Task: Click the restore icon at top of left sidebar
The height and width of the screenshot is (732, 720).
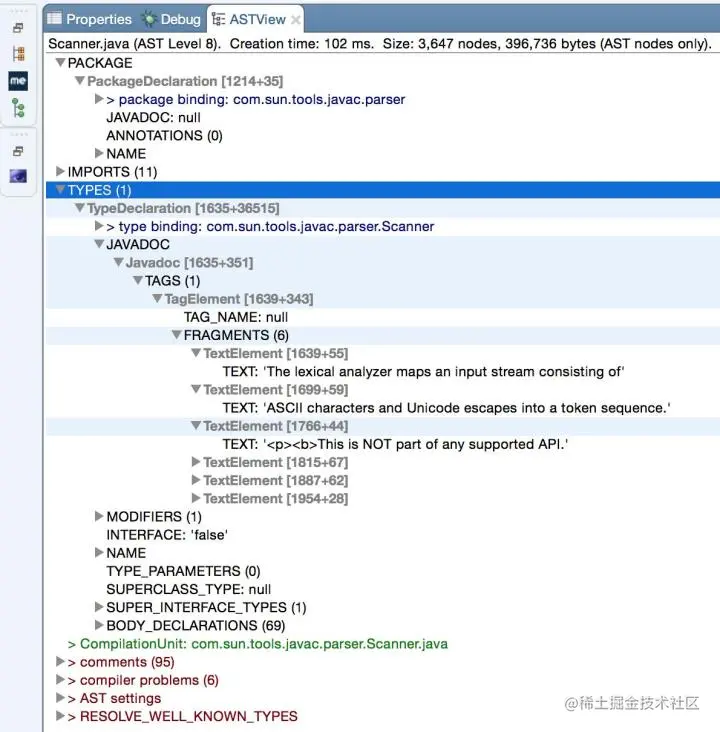Action: point(18,28)
